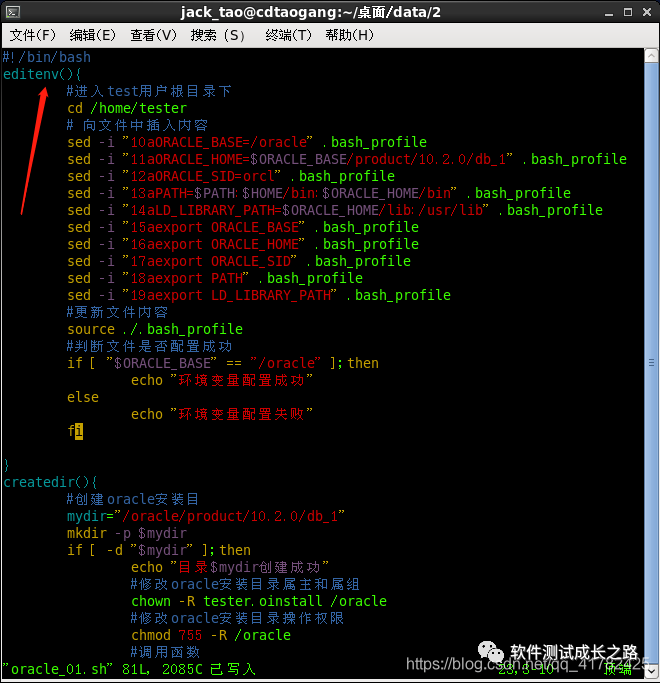Screen dimensions: 660x683
Task: Open the 文件(F) menu
Action: pyautogui.click(x=33, y=35)
